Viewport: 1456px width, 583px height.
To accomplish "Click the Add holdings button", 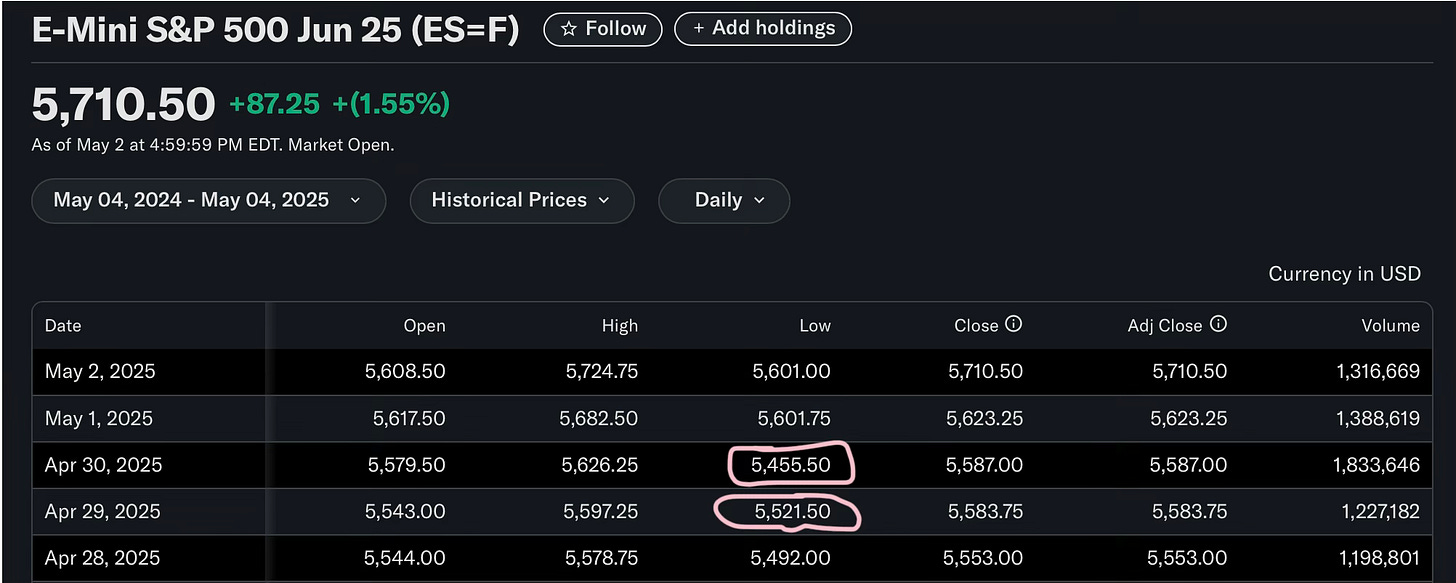I will 763,29.
